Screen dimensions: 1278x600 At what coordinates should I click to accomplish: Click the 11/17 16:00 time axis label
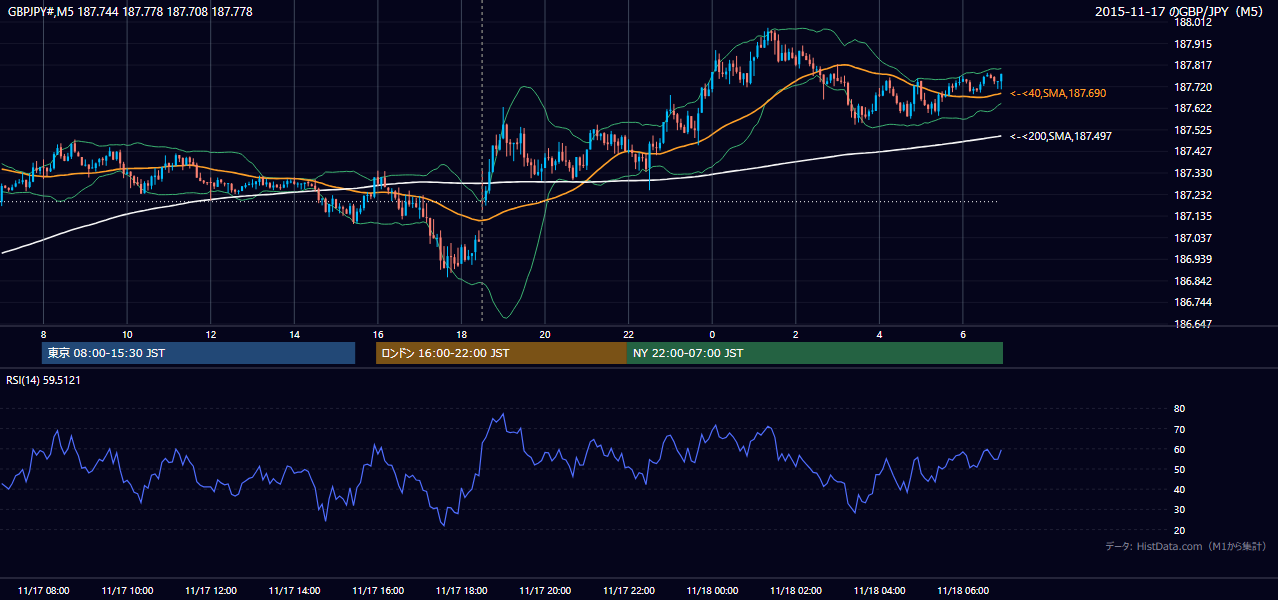coord(378,591)
